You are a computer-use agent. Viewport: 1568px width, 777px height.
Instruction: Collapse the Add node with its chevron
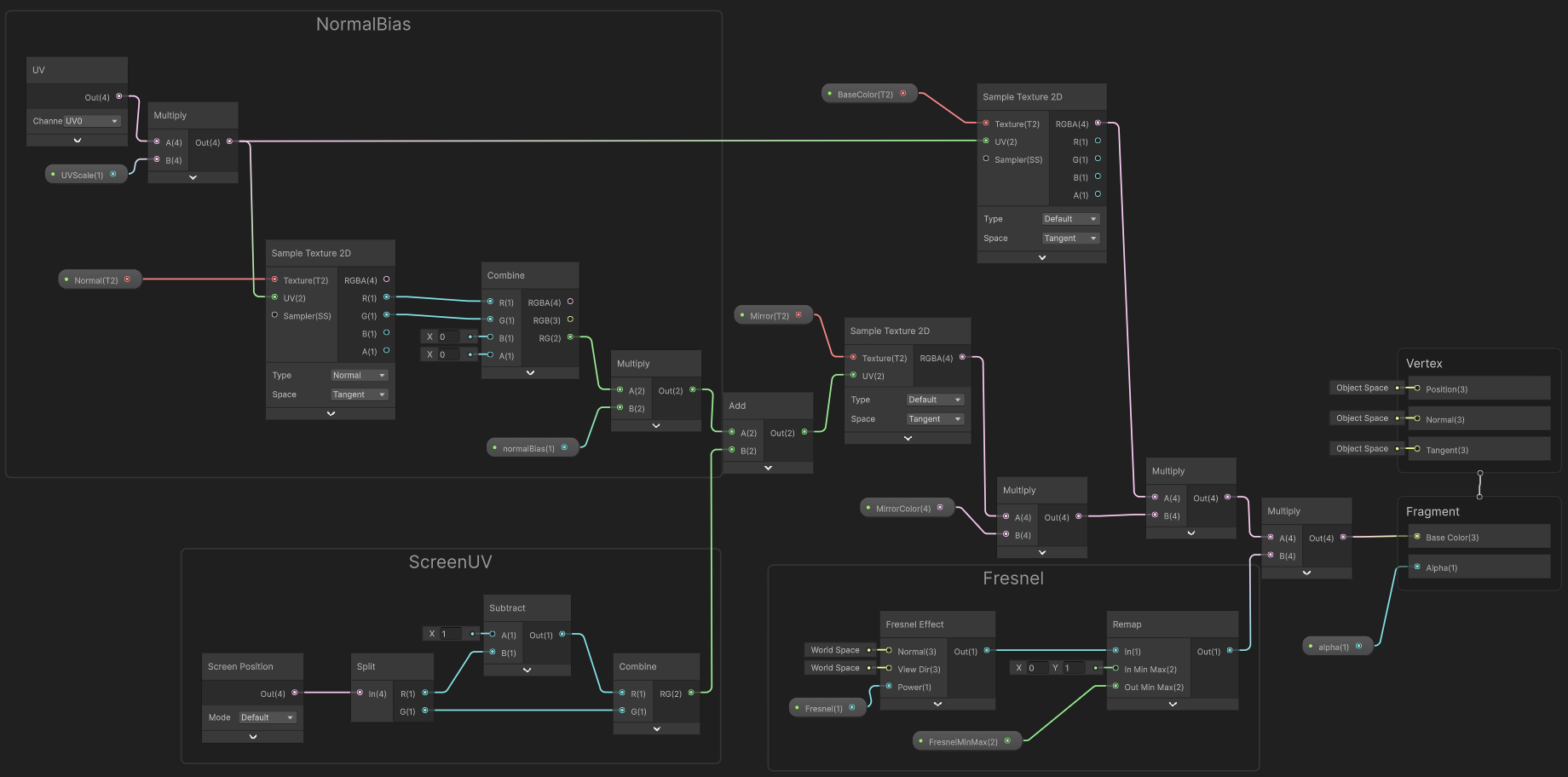point(768,468)
